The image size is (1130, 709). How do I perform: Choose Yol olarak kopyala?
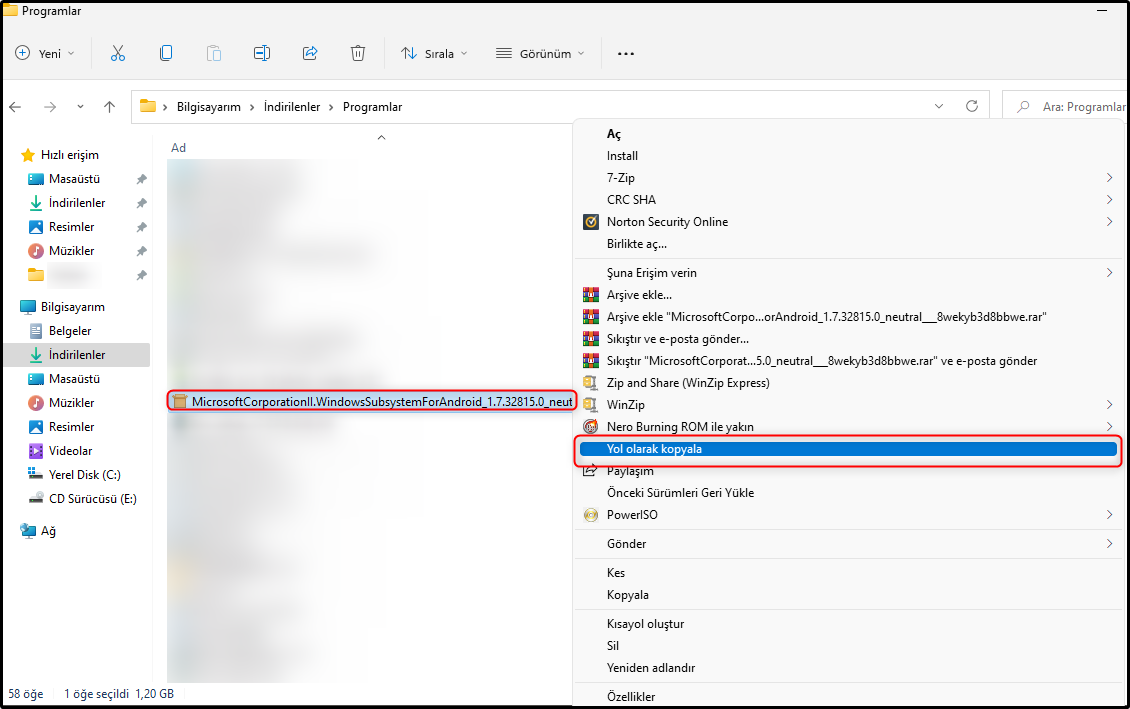click(848, 449)
